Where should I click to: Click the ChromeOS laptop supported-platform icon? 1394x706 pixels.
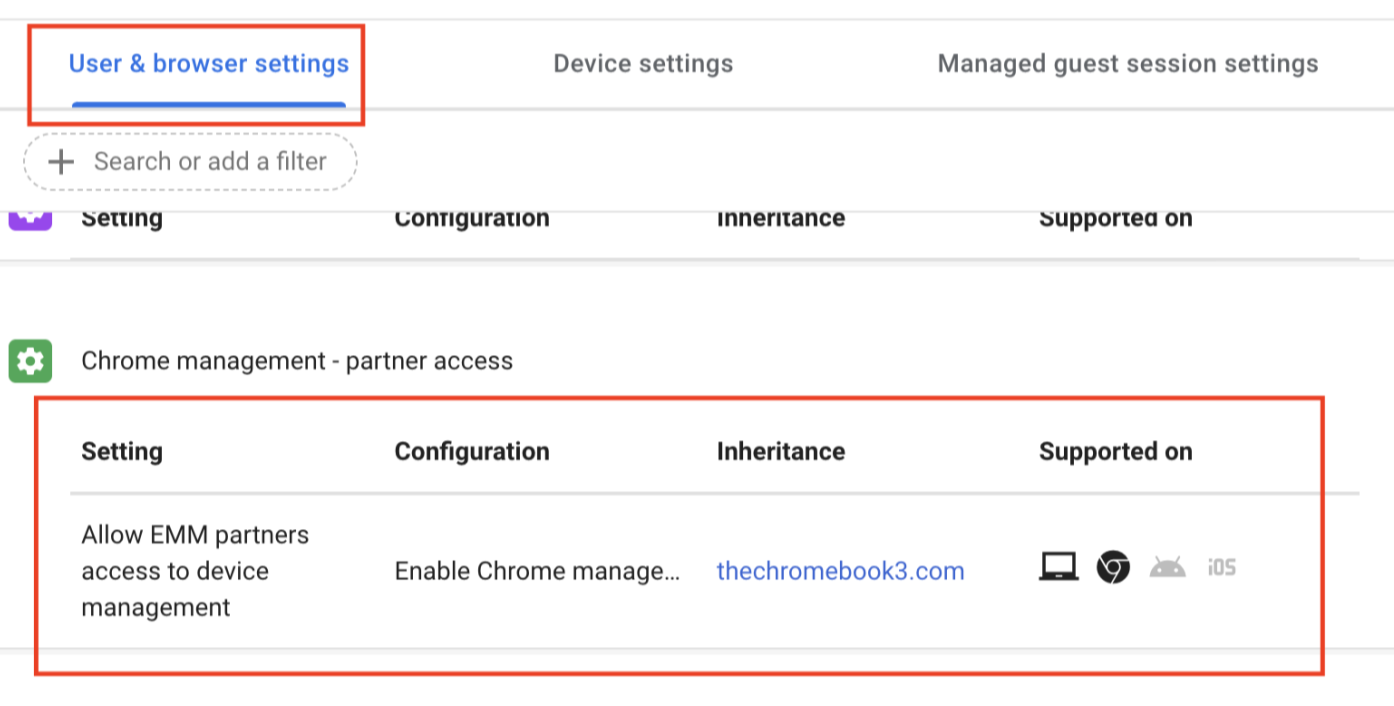click(x=1058, y=568)
